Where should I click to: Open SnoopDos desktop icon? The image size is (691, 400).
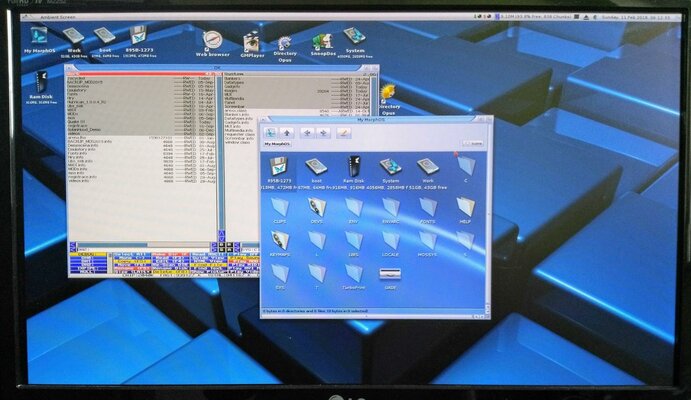tap(322, 42)
